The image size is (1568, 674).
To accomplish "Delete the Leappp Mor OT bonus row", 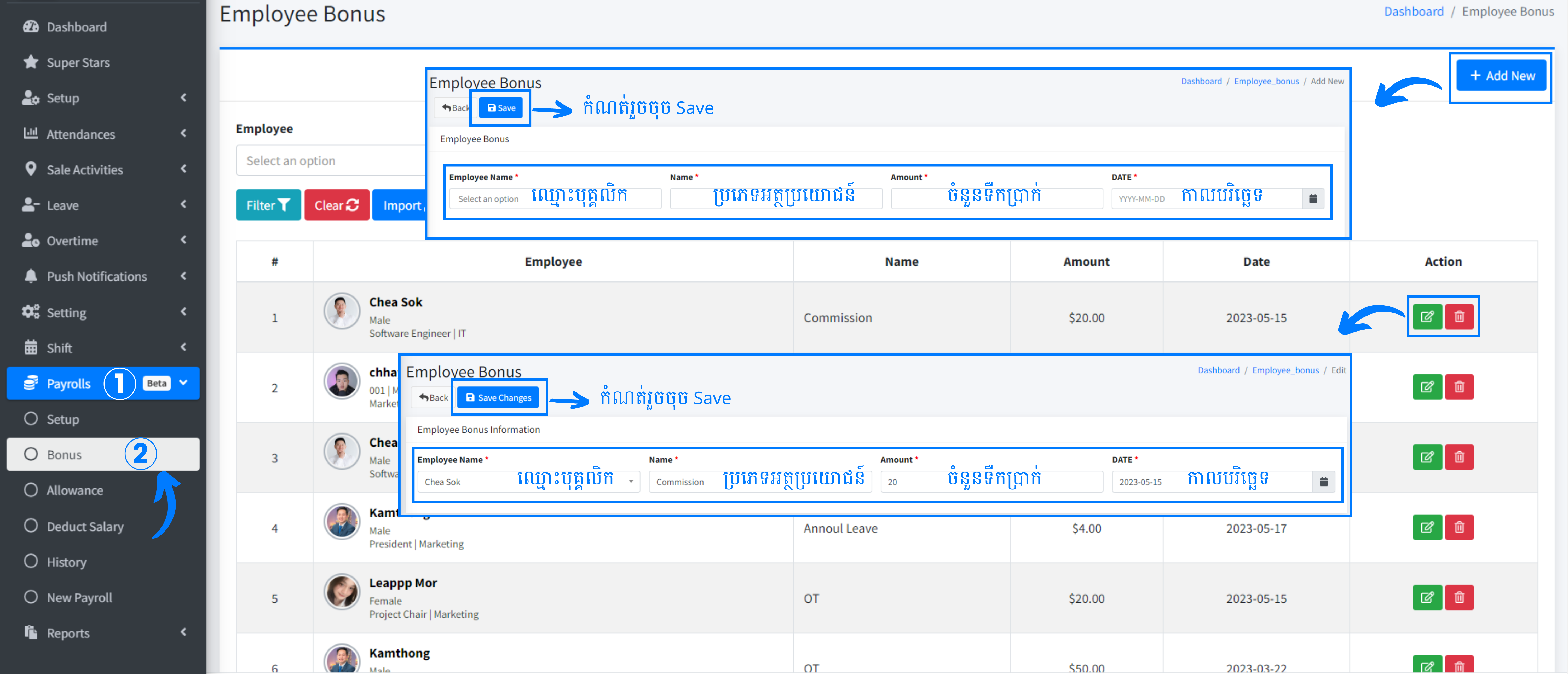I will tap(1459, 597).
